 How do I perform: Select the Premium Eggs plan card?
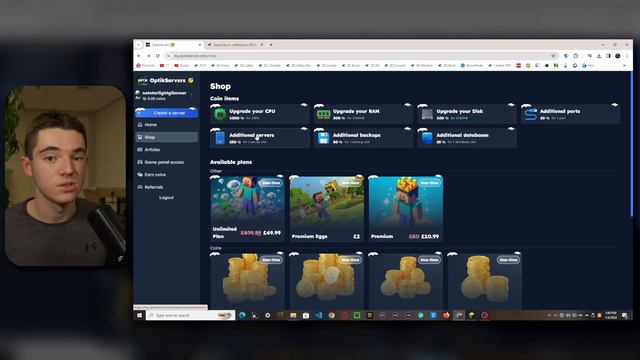pyautogui.click(x=327, y=209)
